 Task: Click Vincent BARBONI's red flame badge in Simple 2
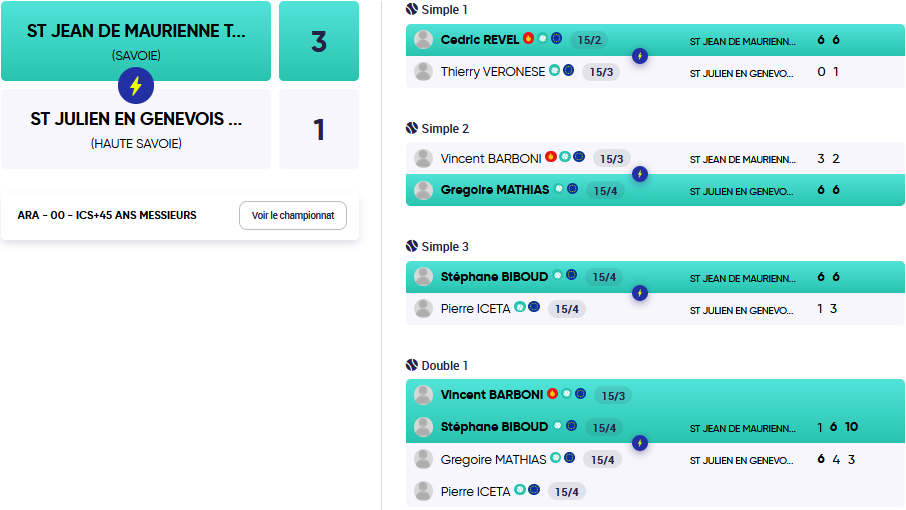tap(551, 157)
